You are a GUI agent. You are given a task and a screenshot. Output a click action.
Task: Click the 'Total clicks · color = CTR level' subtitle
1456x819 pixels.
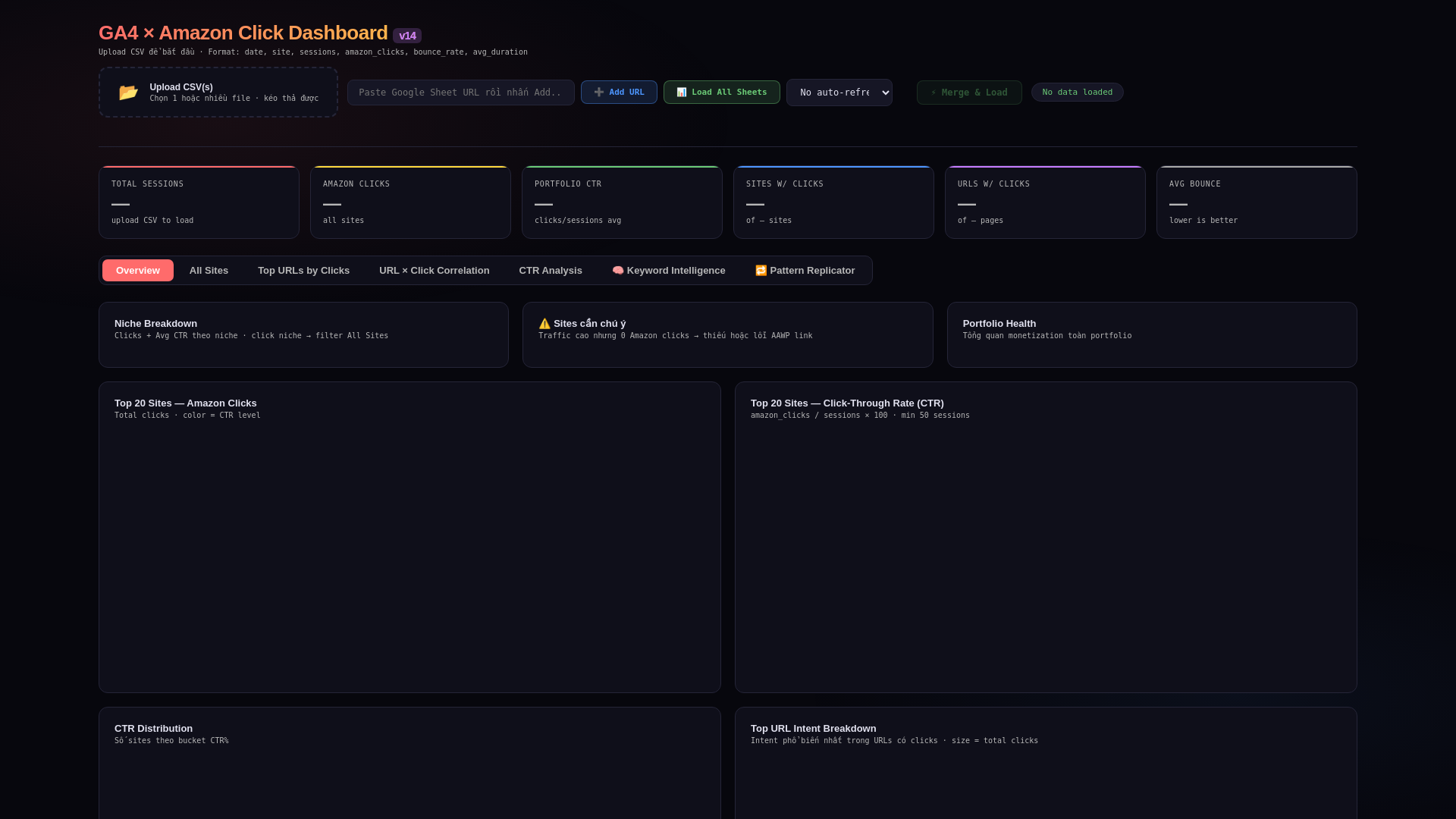[187, 416]
